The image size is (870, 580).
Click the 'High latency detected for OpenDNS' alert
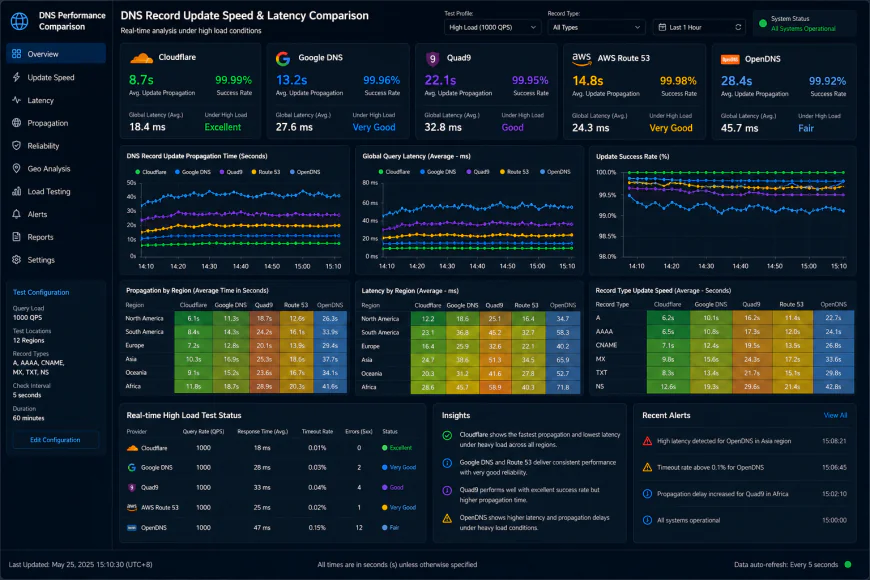coord(745,441)
